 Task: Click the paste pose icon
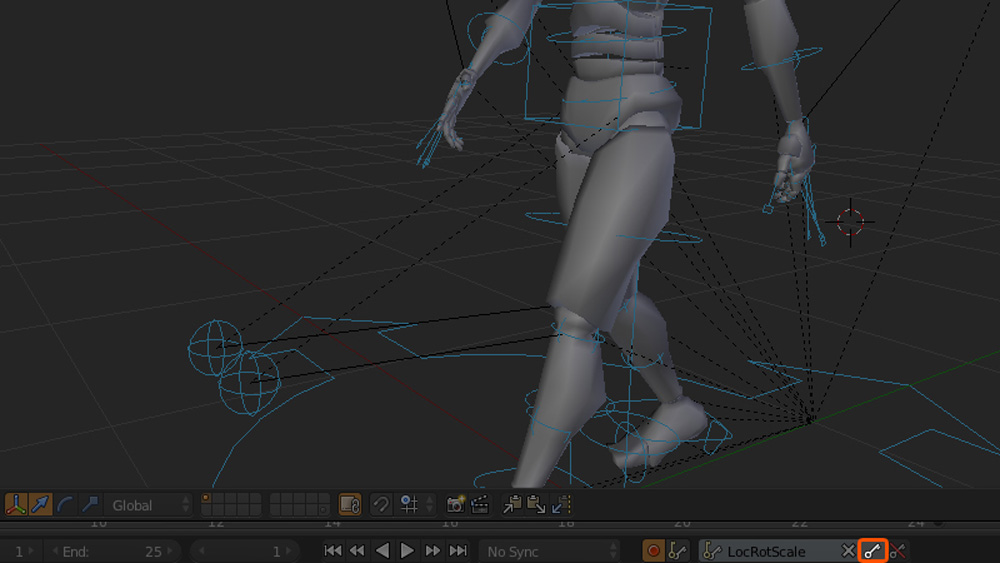(x=536, y=505)
